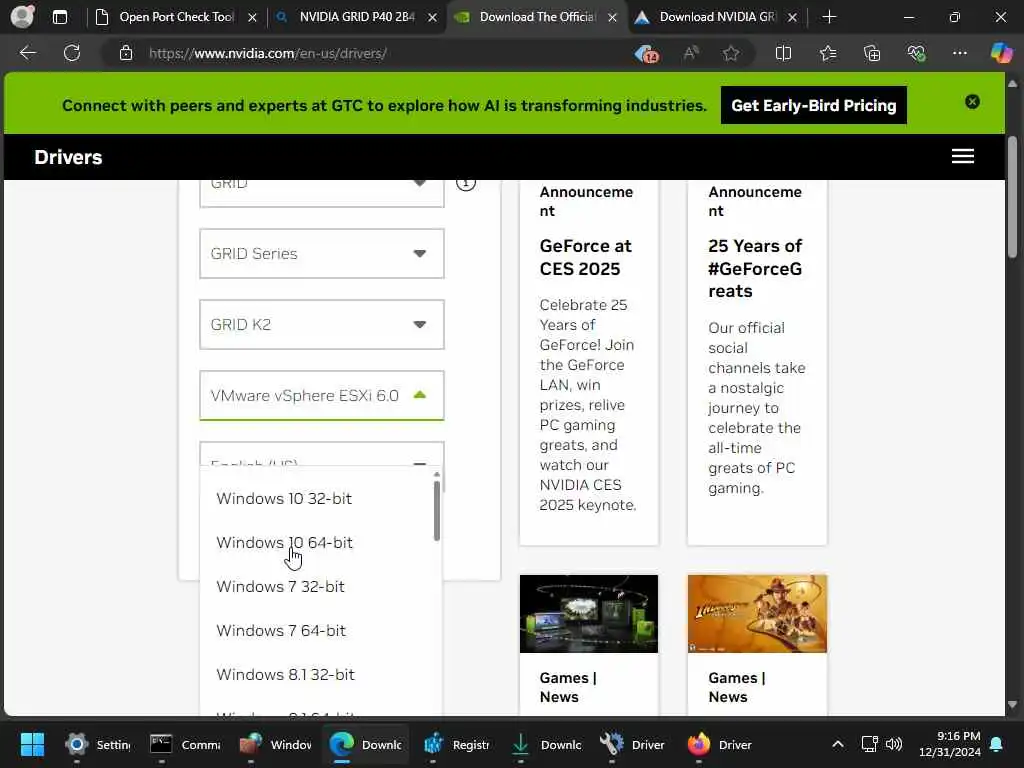Screen dimensions: 1024x768
Task: Open the Windows Start menu
Action: point(32,744)
